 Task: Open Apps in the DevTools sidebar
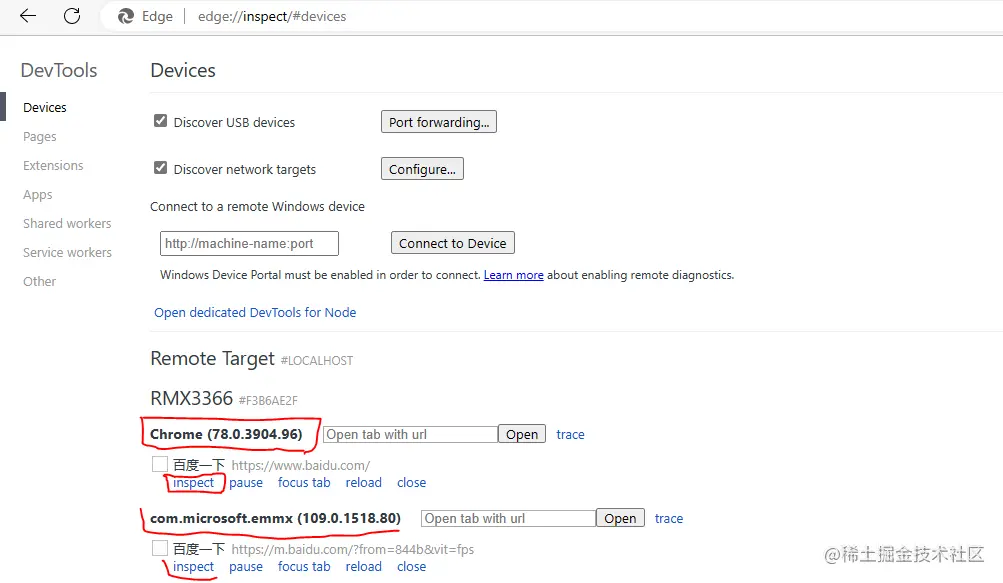pos(38,195)
